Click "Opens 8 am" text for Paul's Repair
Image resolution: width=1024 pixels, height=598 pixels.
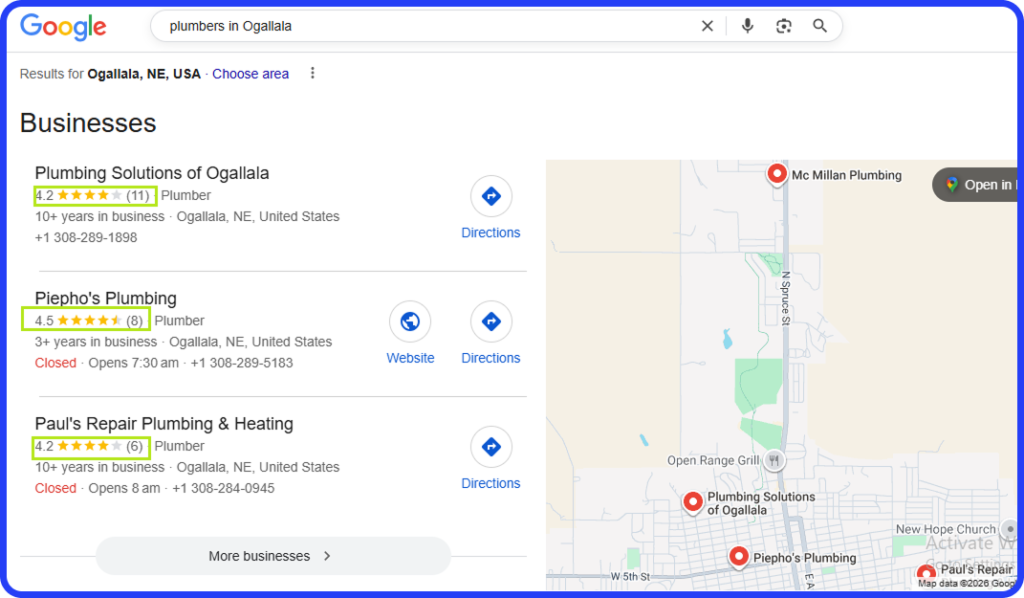click(x=124, y=488)
